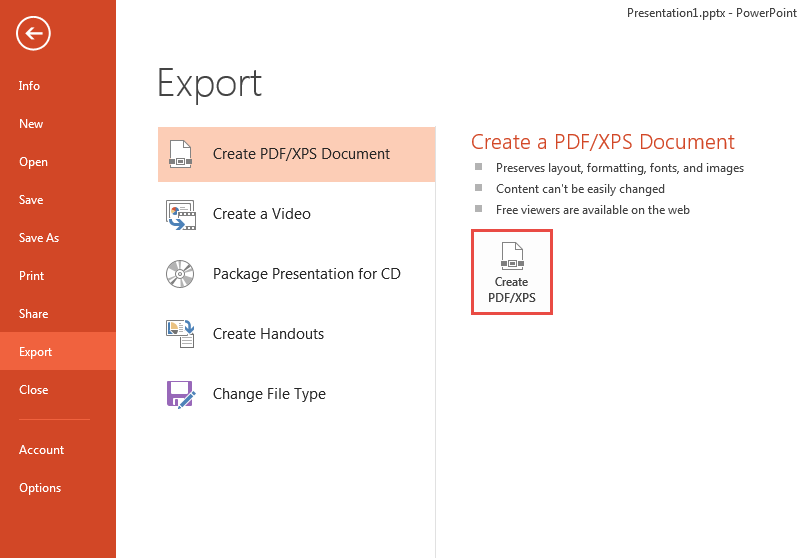The image size is (802, 558).
Task: Select the Export sidebar item
Action: click(x=36, y=352)
